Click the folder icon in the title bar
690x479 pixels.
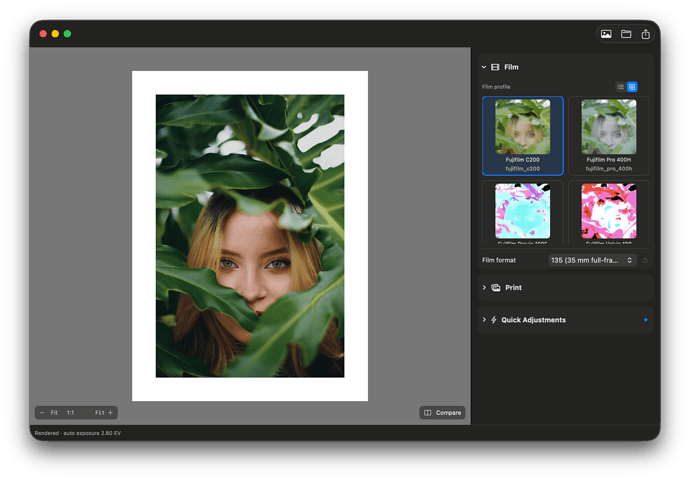pos(626,34)
